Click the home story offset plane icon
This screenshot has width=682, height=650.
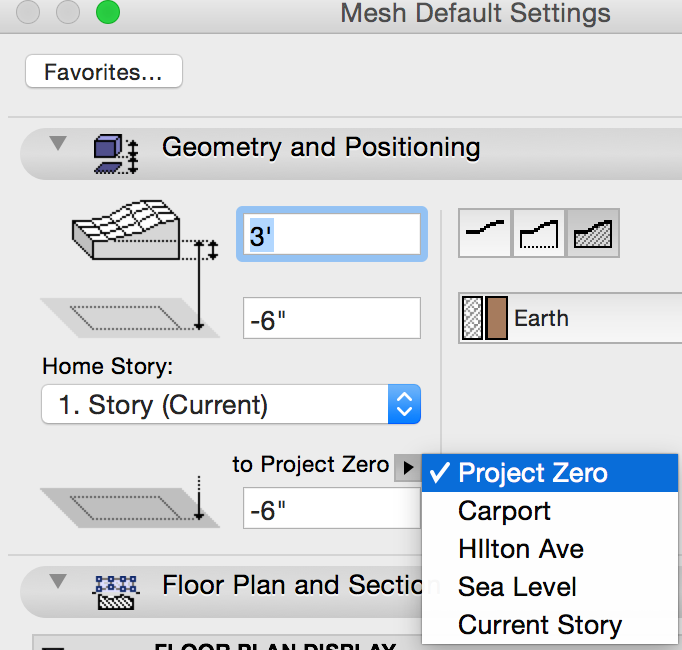(x=122, y=315)
